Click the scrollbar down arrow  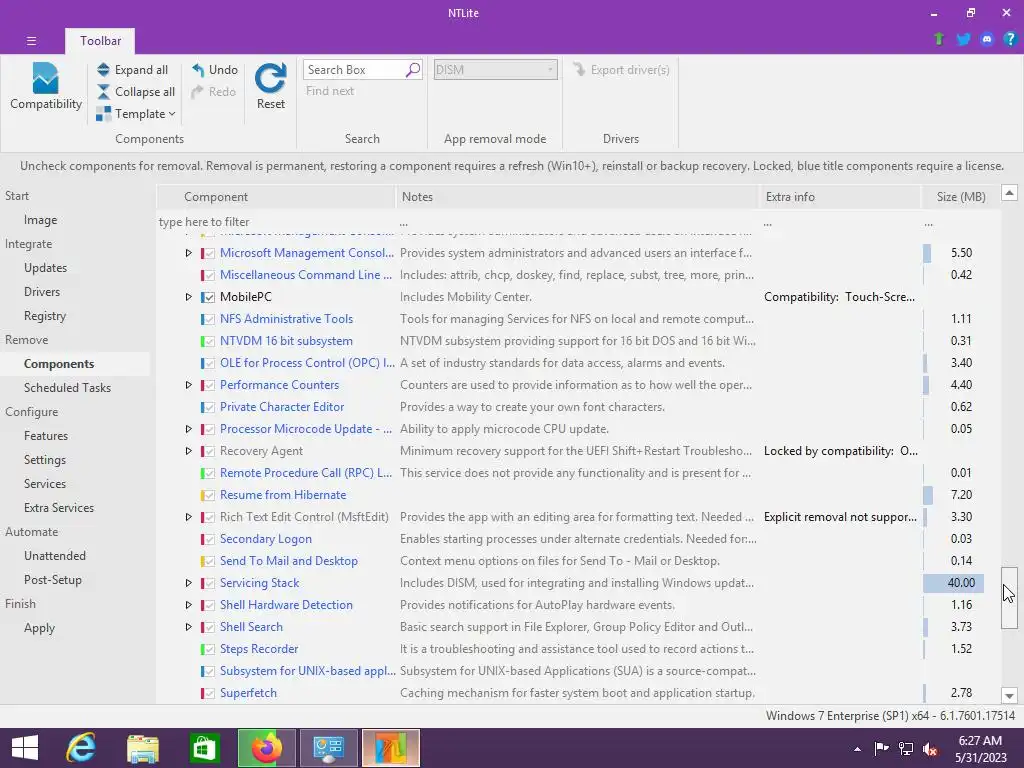[x=1010, y=696]
